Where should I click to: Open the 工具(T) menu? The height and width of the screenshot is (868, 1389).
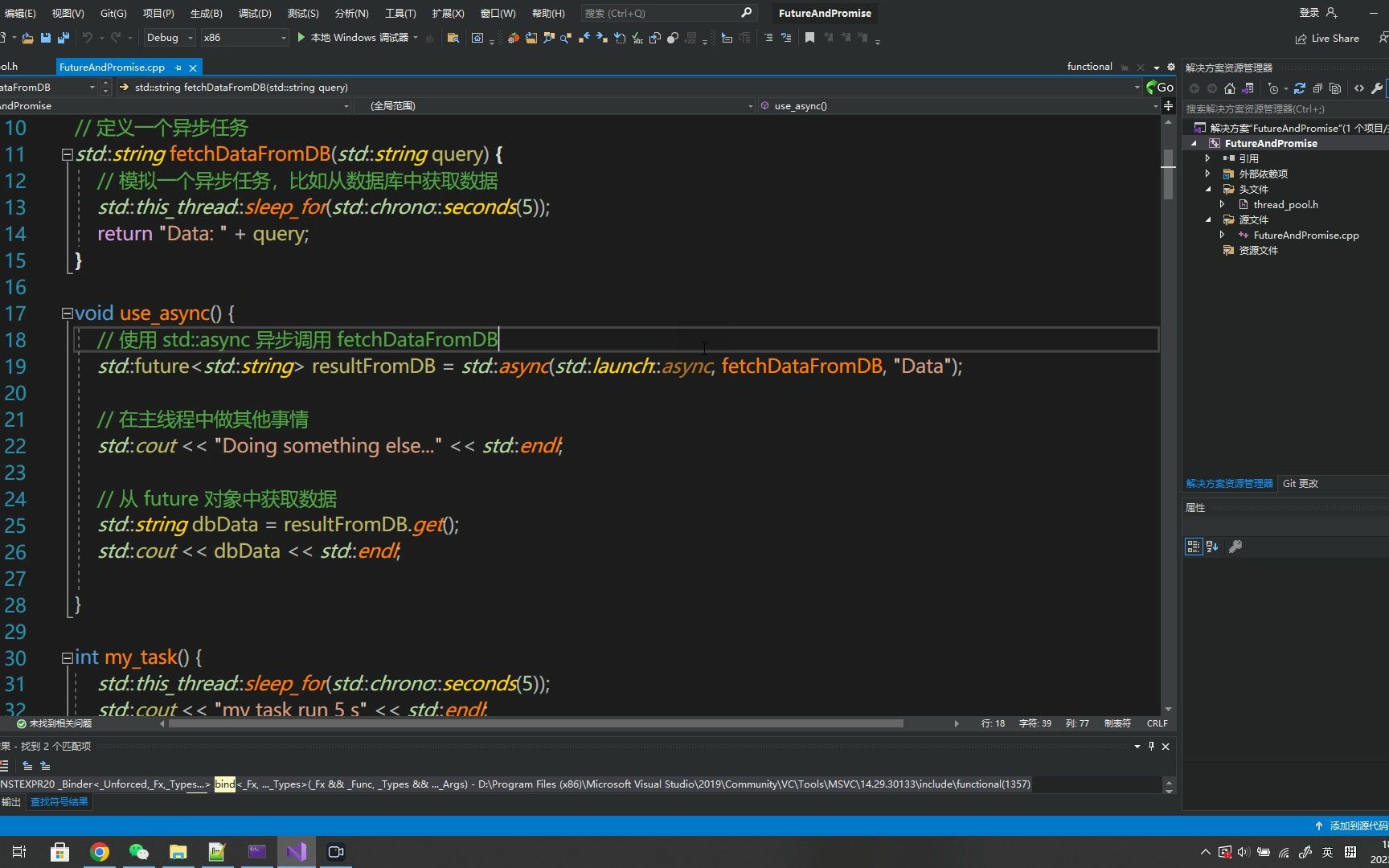(x=399, y=13)
